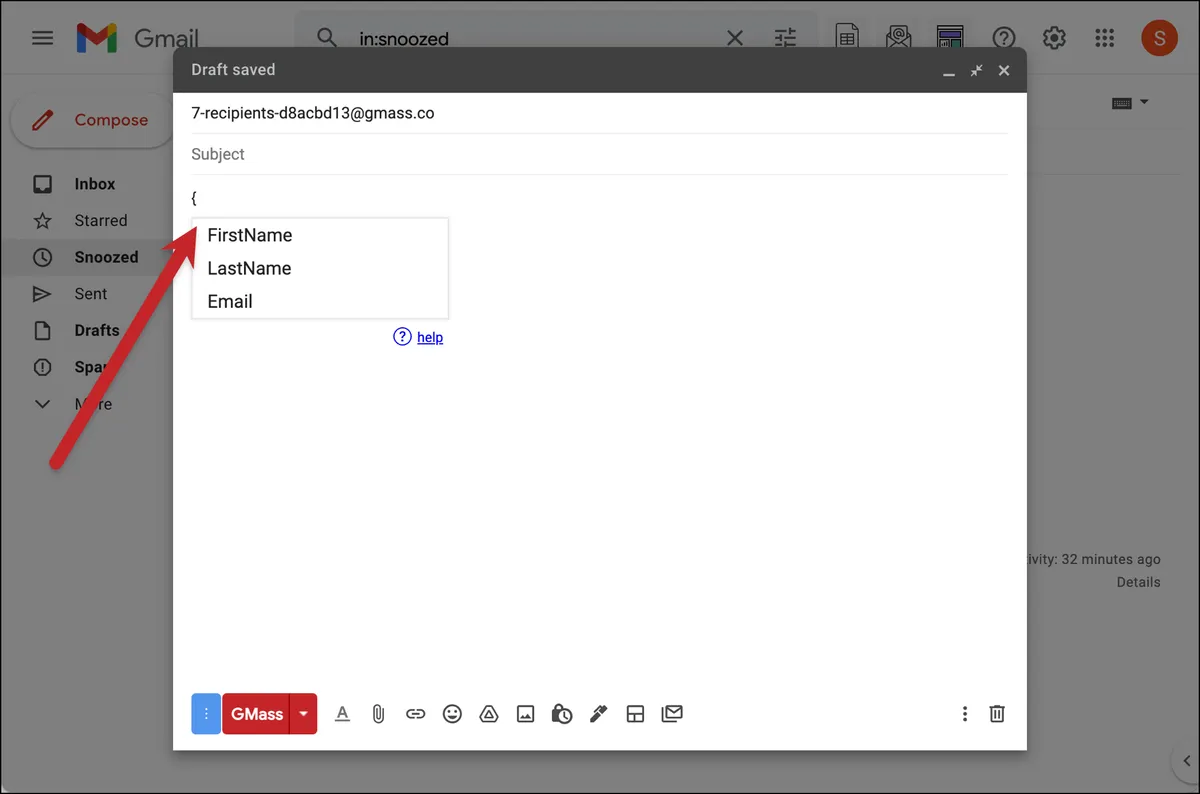Attach files with the paperclip icon
Screen dimensions: 1200x794
(x=378, y=714)
